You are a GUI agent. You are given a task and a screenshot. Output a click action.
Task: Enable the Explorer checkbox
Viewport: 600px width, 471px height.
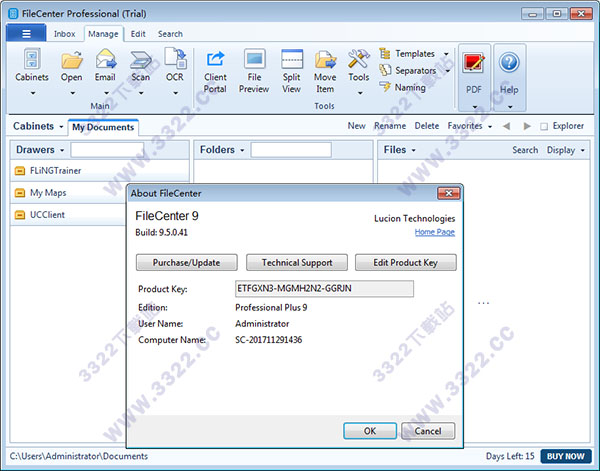[x=544, y=126]
